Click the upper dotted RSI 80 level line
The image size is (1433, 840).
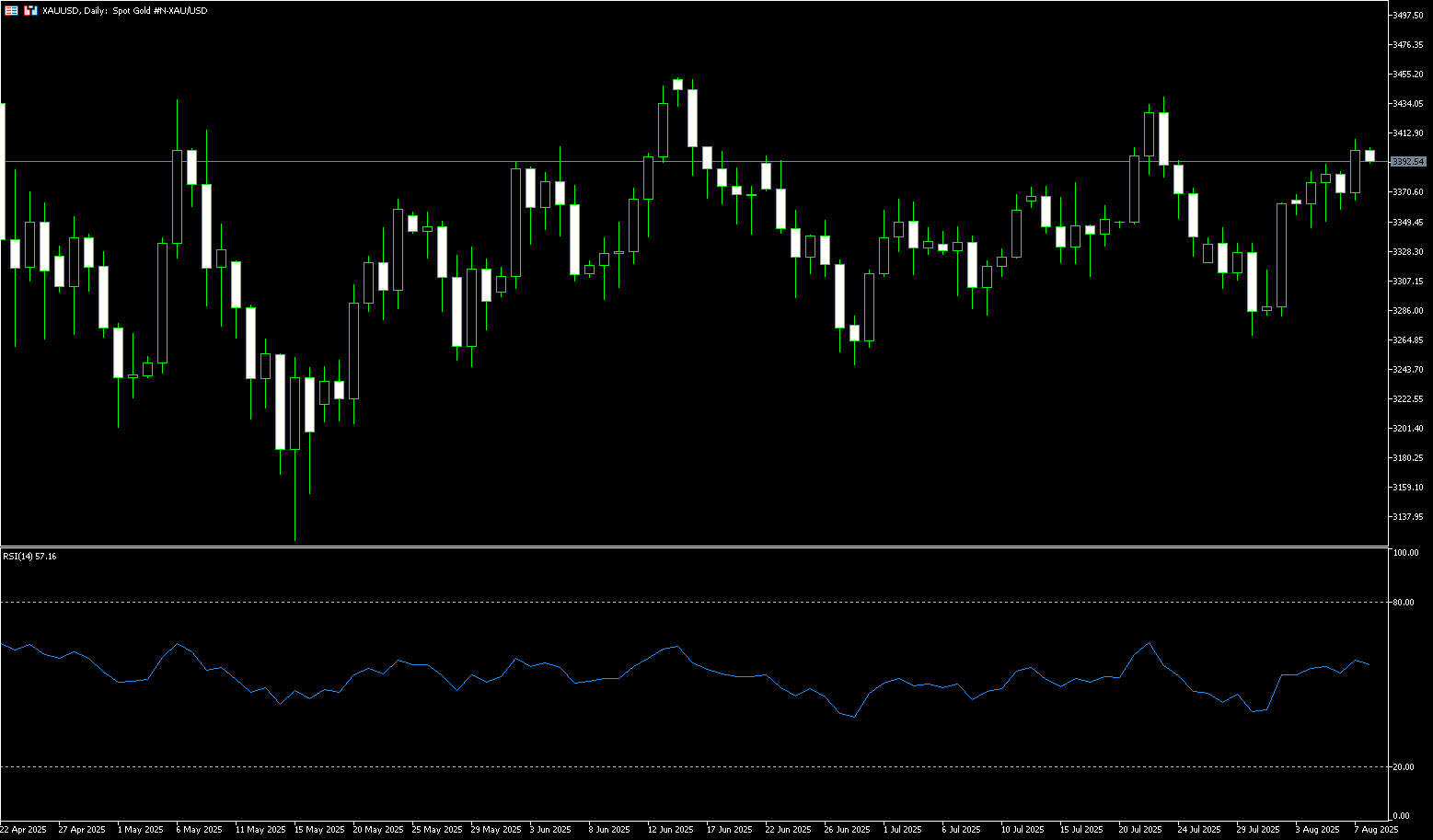tap(694, 603)
